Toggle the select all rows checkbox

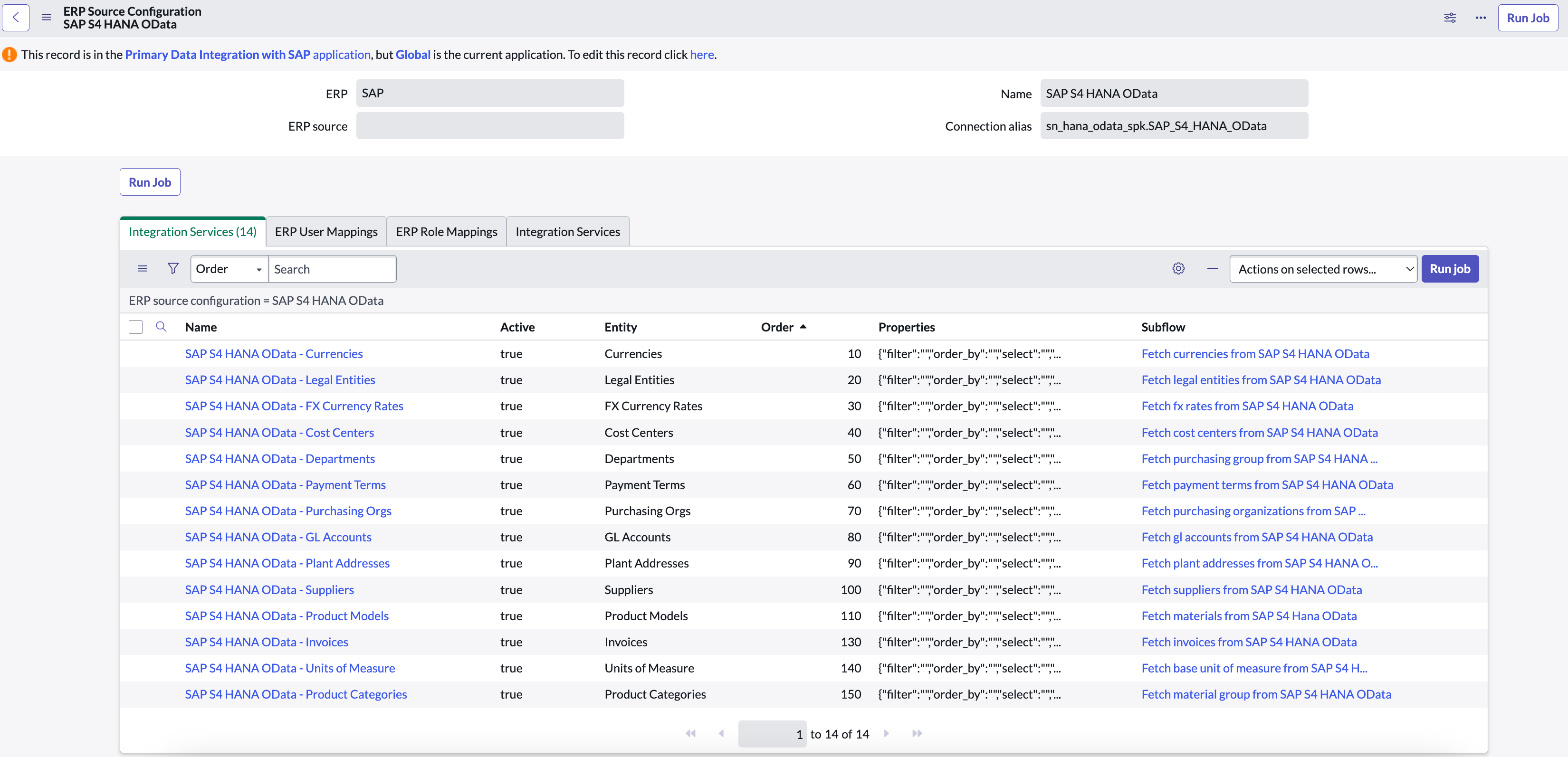click(136, 327)
